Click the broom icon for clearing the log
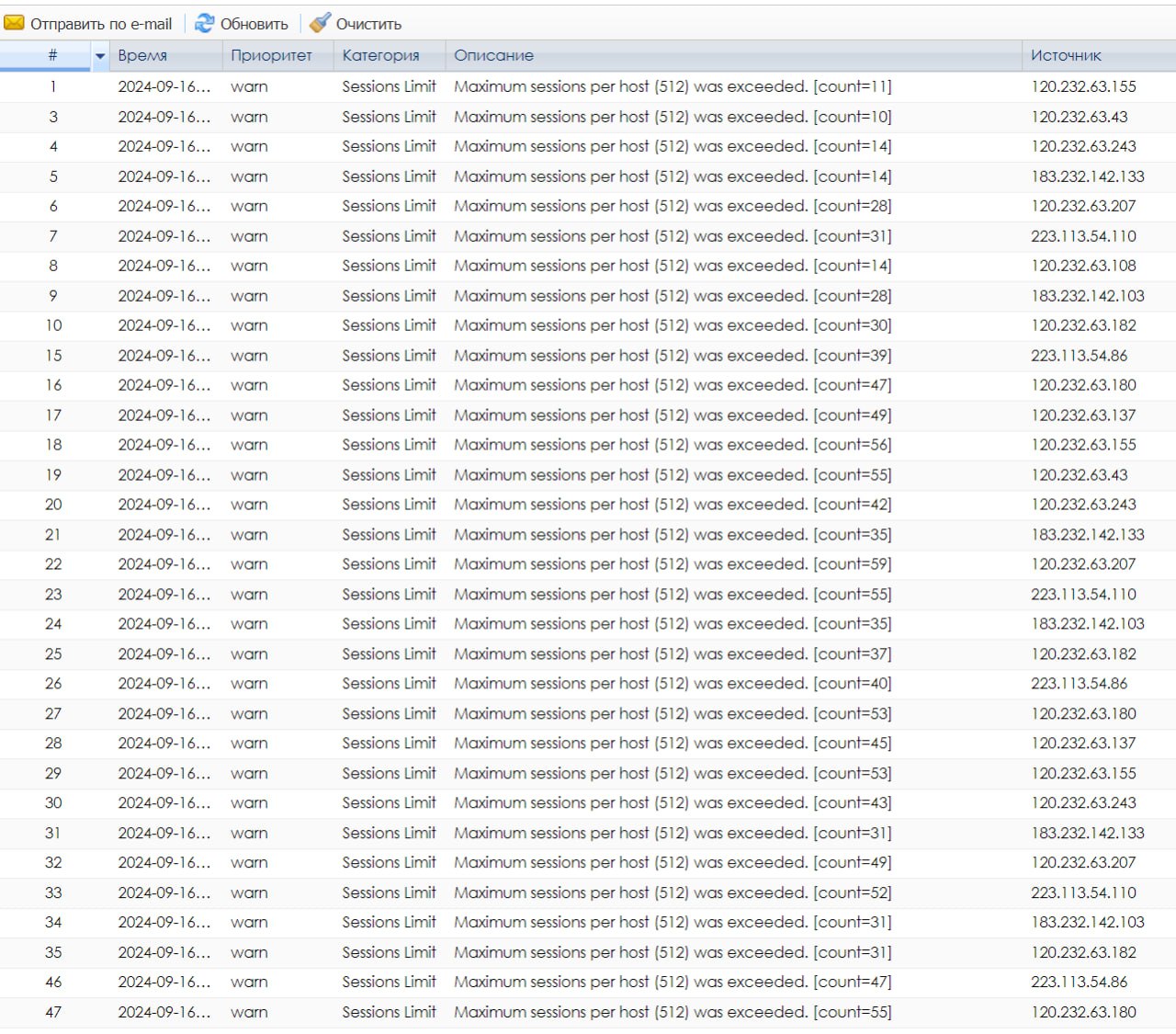This screenshot has width=1176, height=1034. [x=320, y=23]
